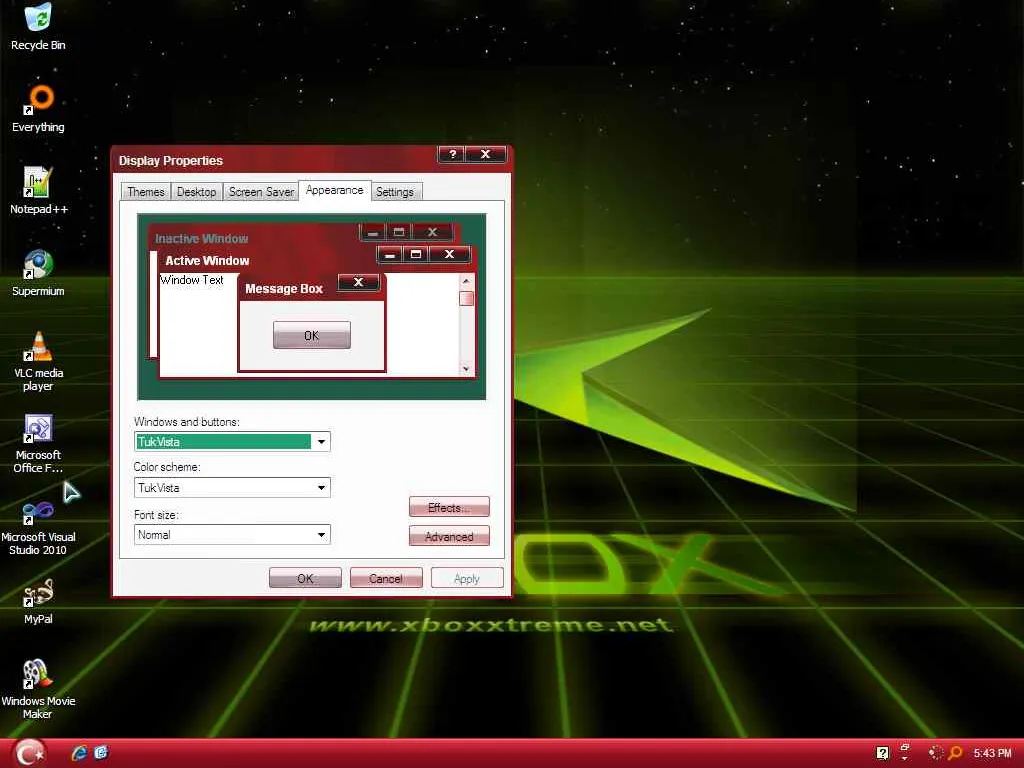This screenshot has height=768, width=1024.
Task: Open the Color scheme dropdown
Action: click(x=321, y=488)
